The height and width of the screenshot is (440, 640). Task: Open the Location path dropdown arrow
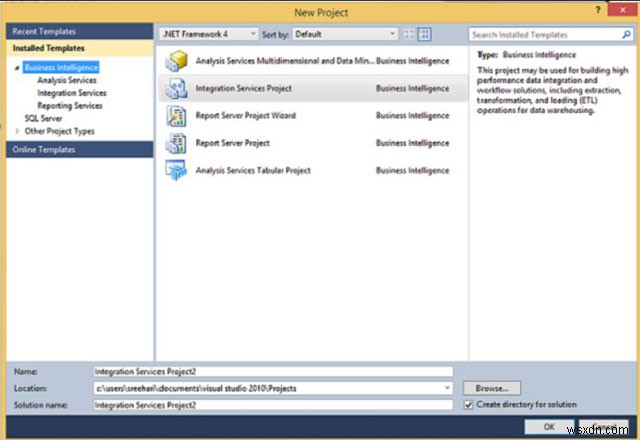(447, 388)
